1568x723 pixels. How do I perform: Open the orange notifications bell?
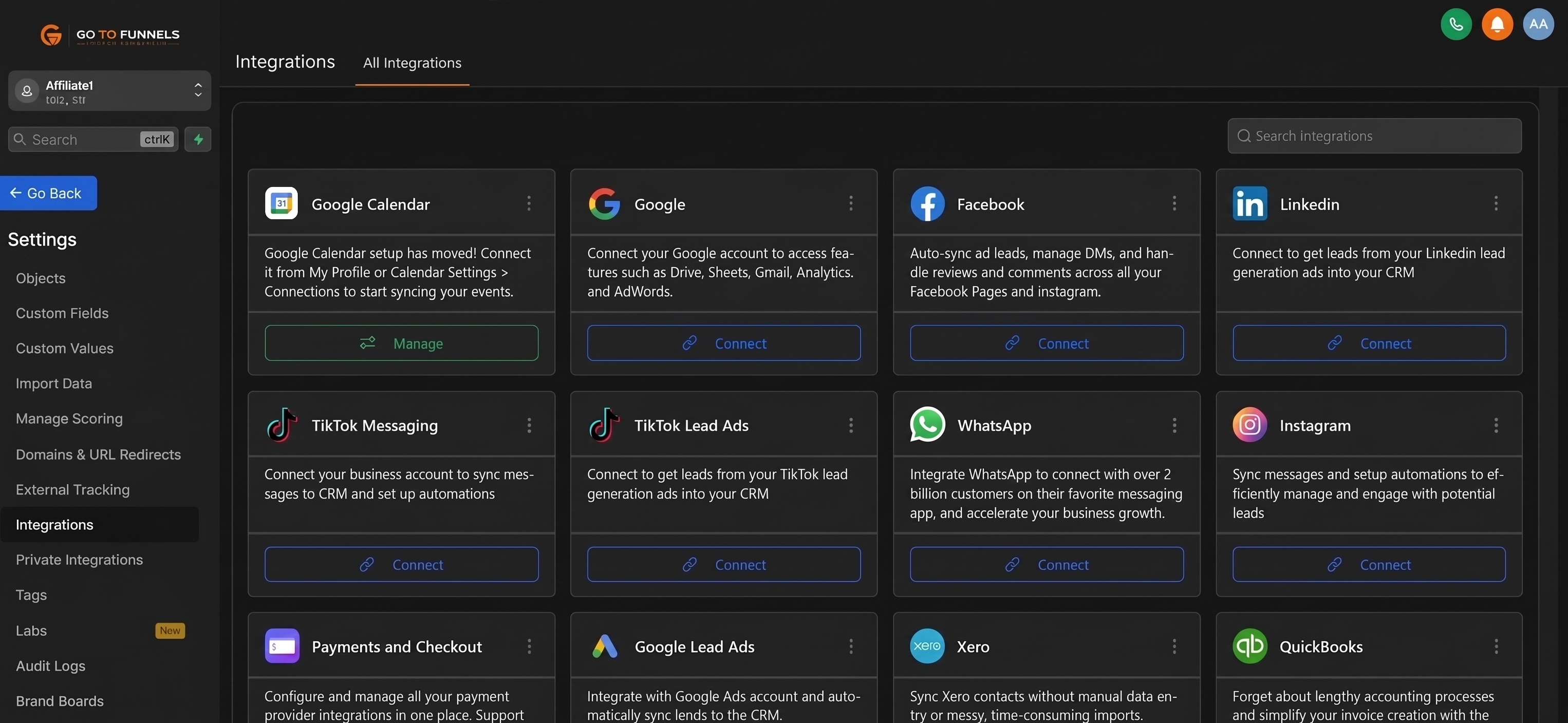click(x=1497, y=24)
